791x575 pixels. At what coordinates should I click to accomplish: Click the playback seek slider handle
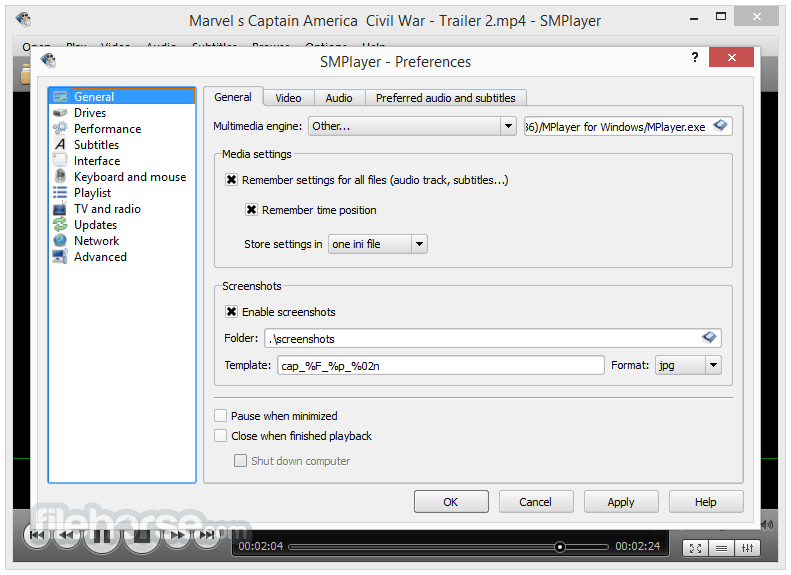[x=559, y=547]
